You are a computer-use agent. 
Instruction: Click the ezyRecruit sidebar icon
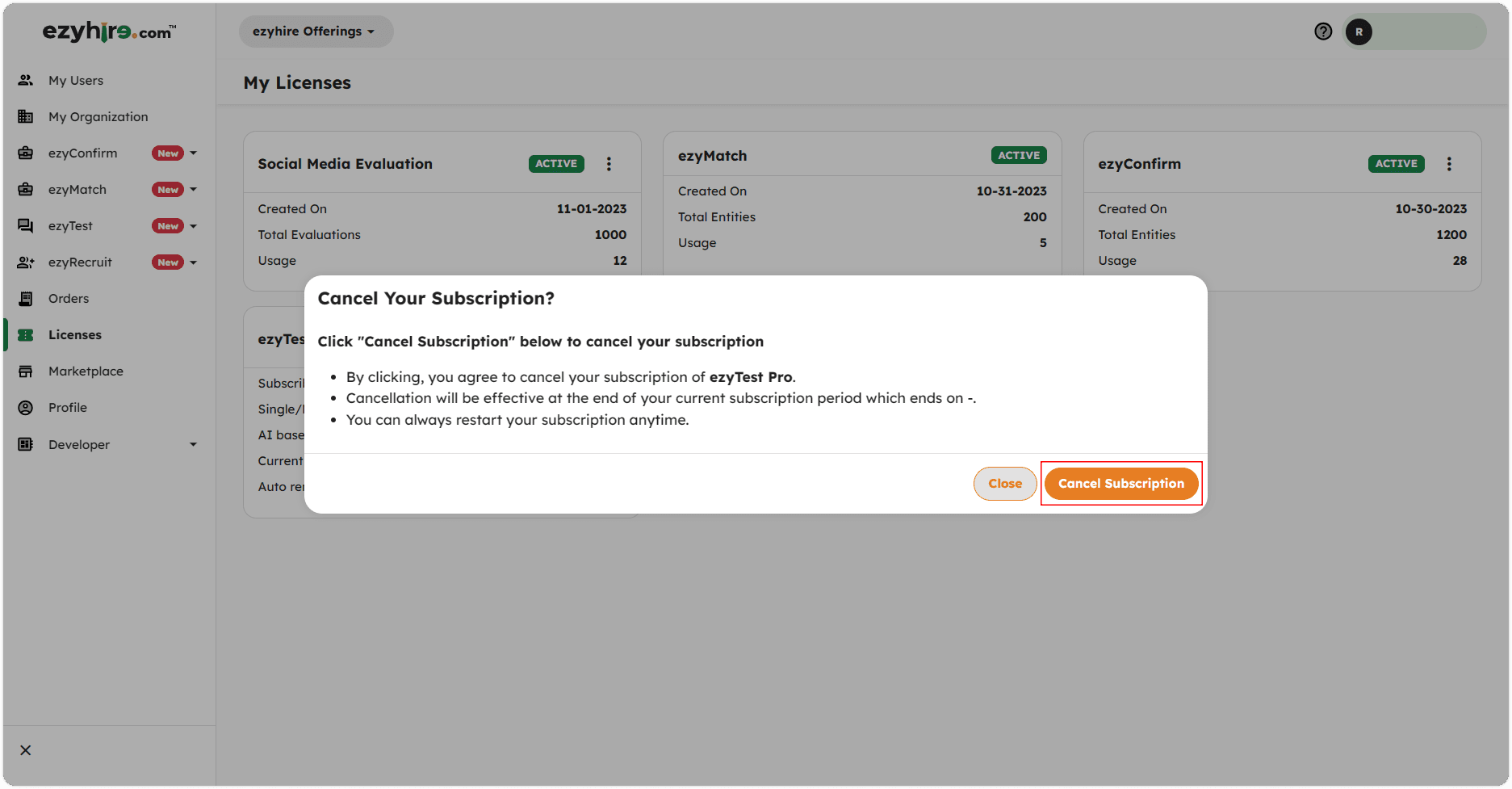(x=26, y=262)
